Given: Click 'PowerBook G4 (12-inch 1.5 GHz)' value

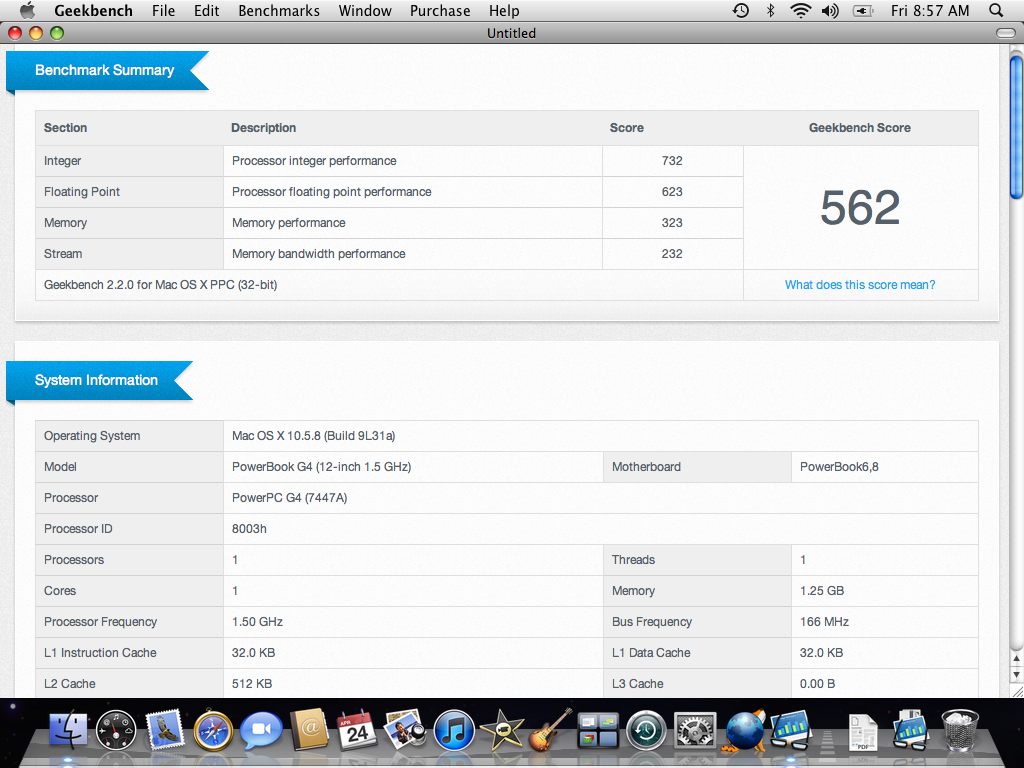Looking at the screenshot, I should [321, 467].
